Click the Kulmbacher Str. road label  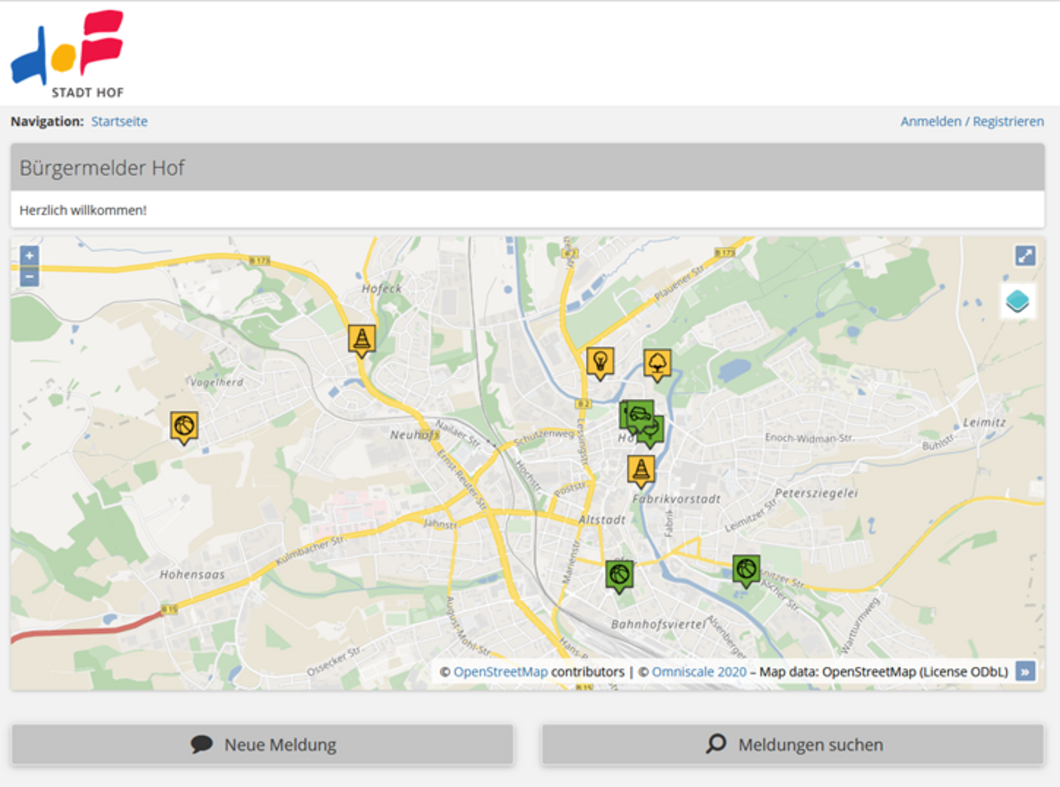pyautogui.click(x=310, y=552)
